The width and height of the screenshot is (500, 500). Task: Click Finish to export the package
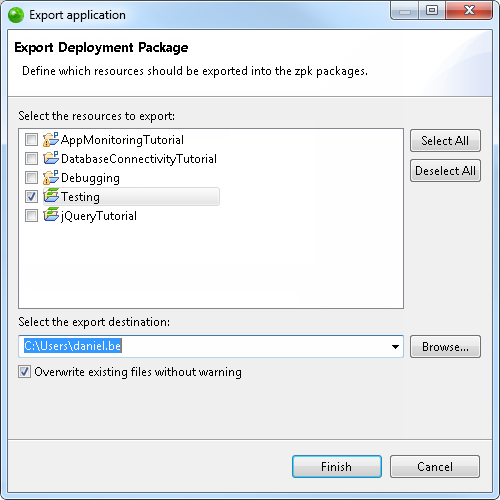point(337,467)
